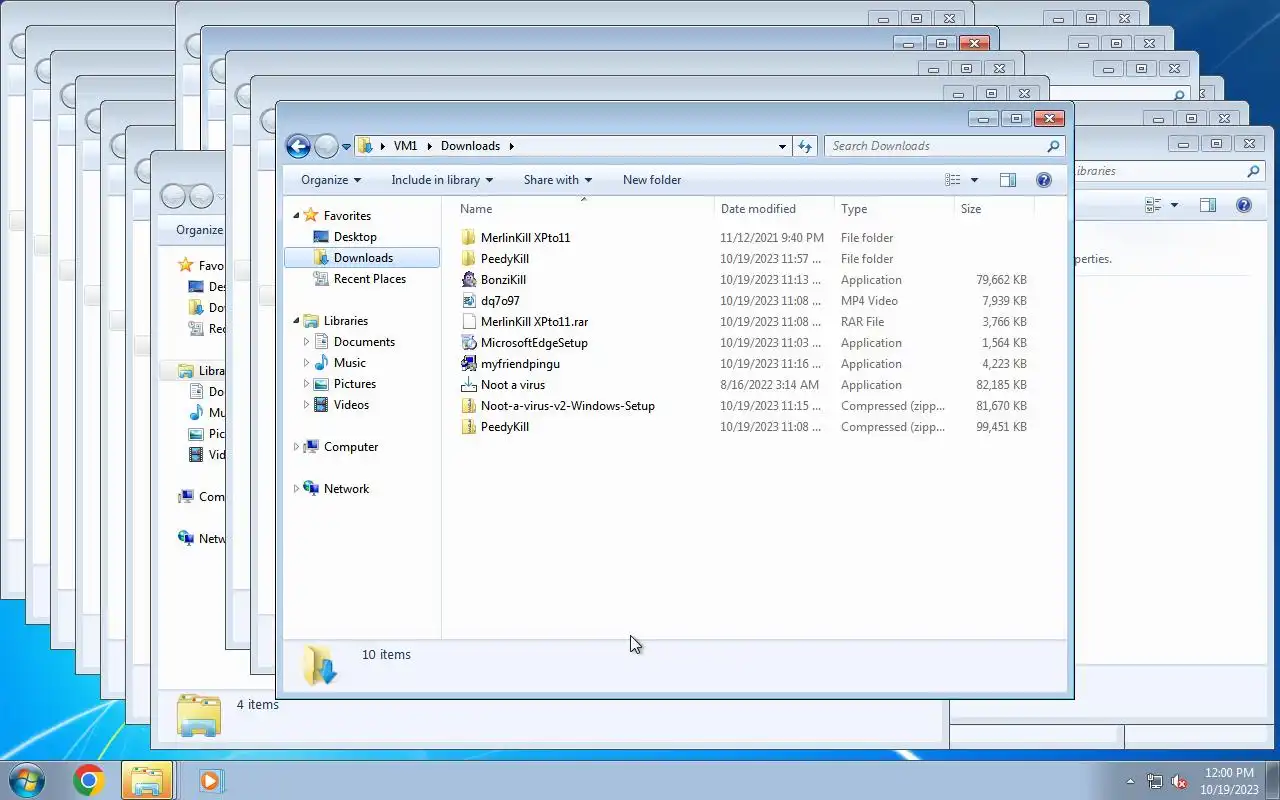
Task: Open the Windows Start button
Action: 27,780
